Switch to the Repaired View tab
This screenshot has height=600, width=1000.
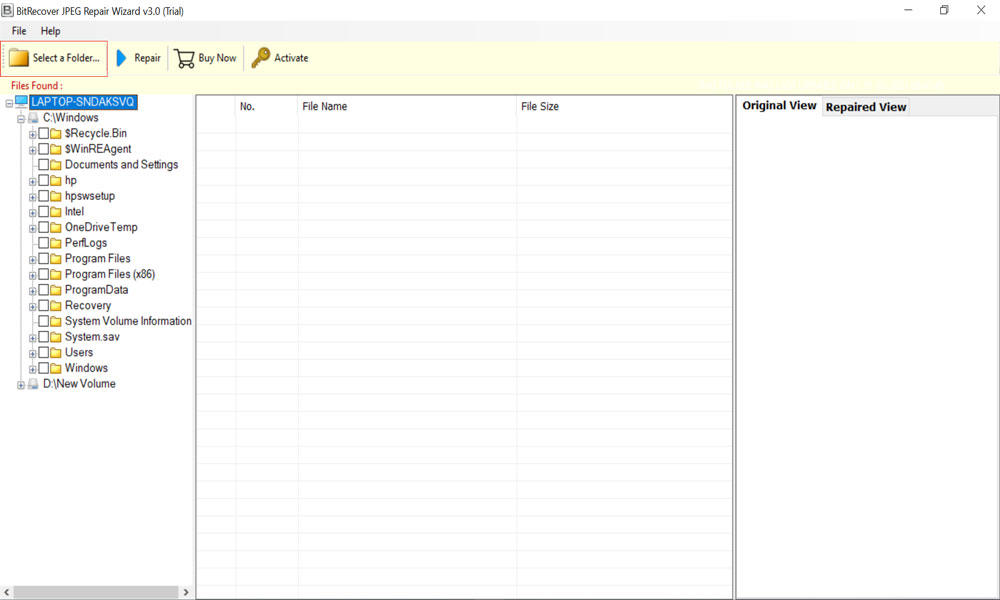coord(865,107)
